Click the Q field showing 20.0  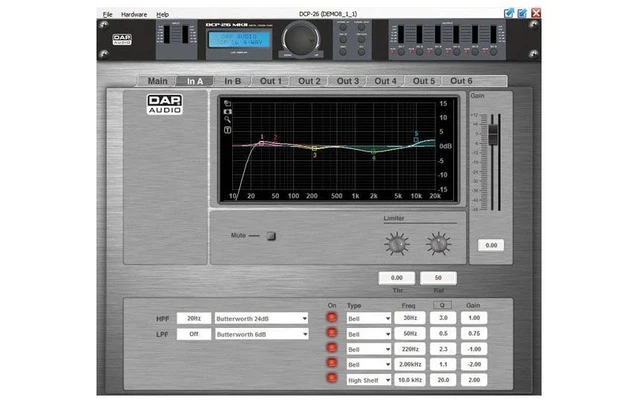click(x=443, y=380)
